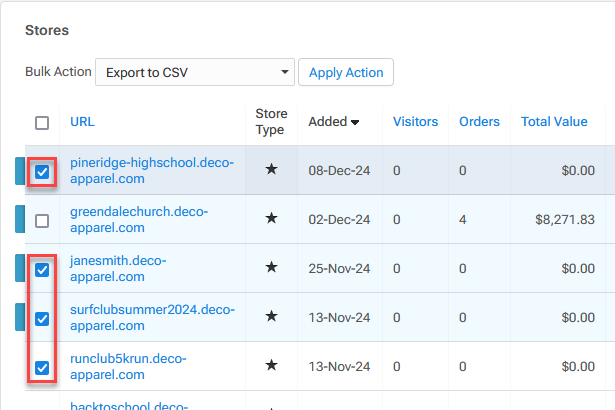This screenshot has height=410, width=615.
Task: Click the URL column header
Action: [x=82, y=122]
